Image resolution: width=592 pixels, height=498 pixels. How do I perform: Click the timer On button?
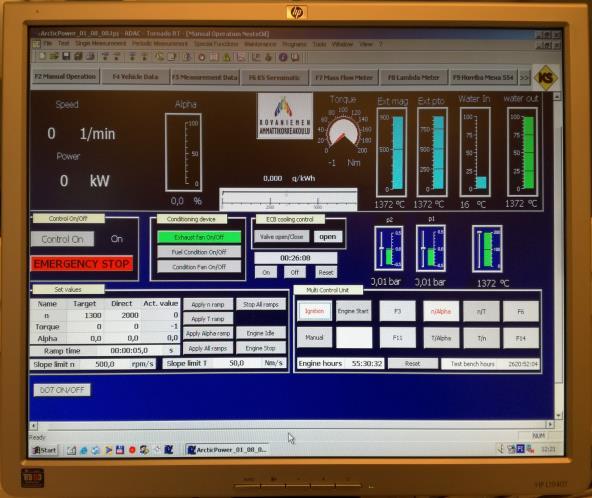[266, 272]
